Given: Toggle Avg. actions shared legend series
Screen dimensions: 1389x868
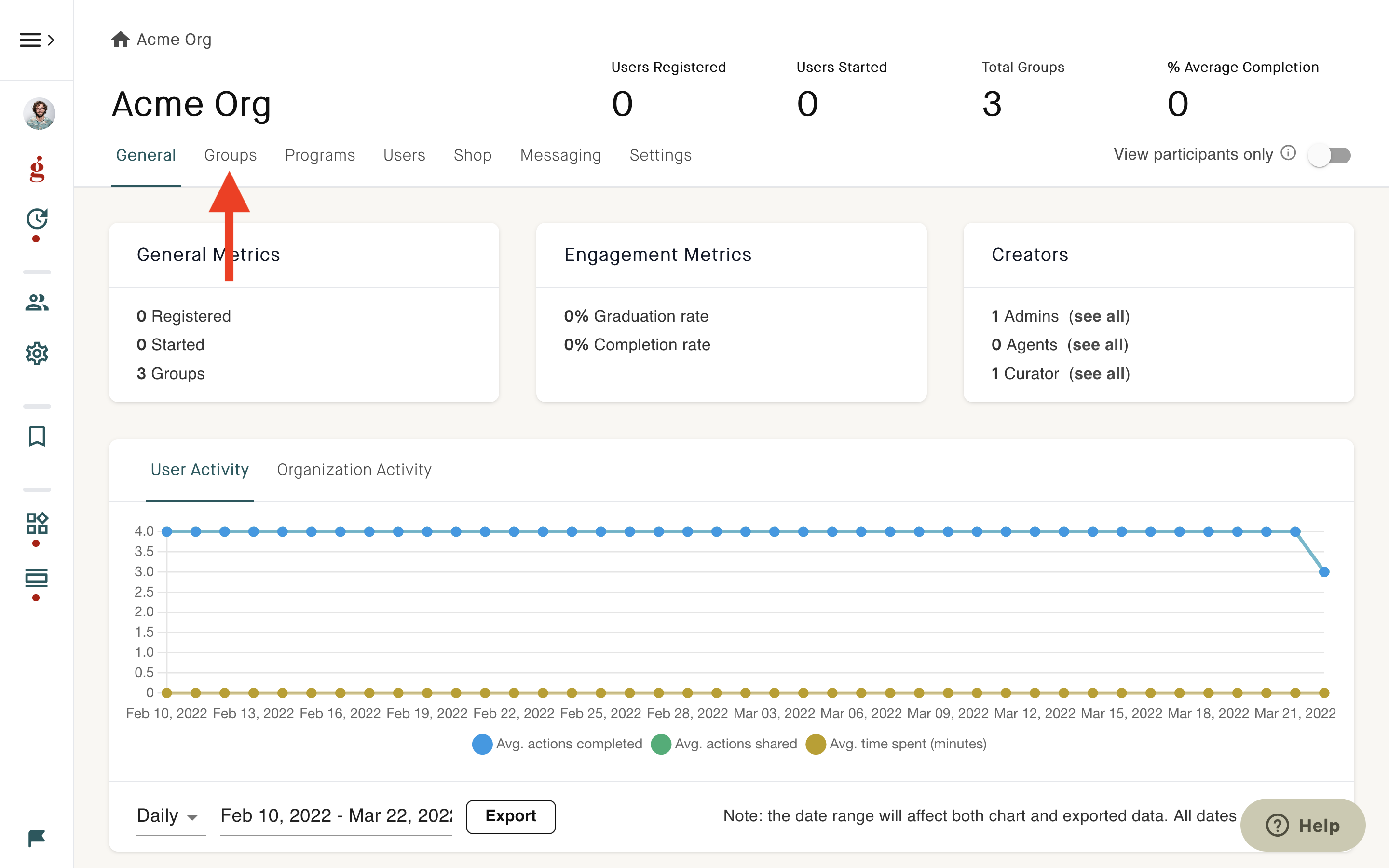Looking at the screenshot, I should (x=724, y=744).
